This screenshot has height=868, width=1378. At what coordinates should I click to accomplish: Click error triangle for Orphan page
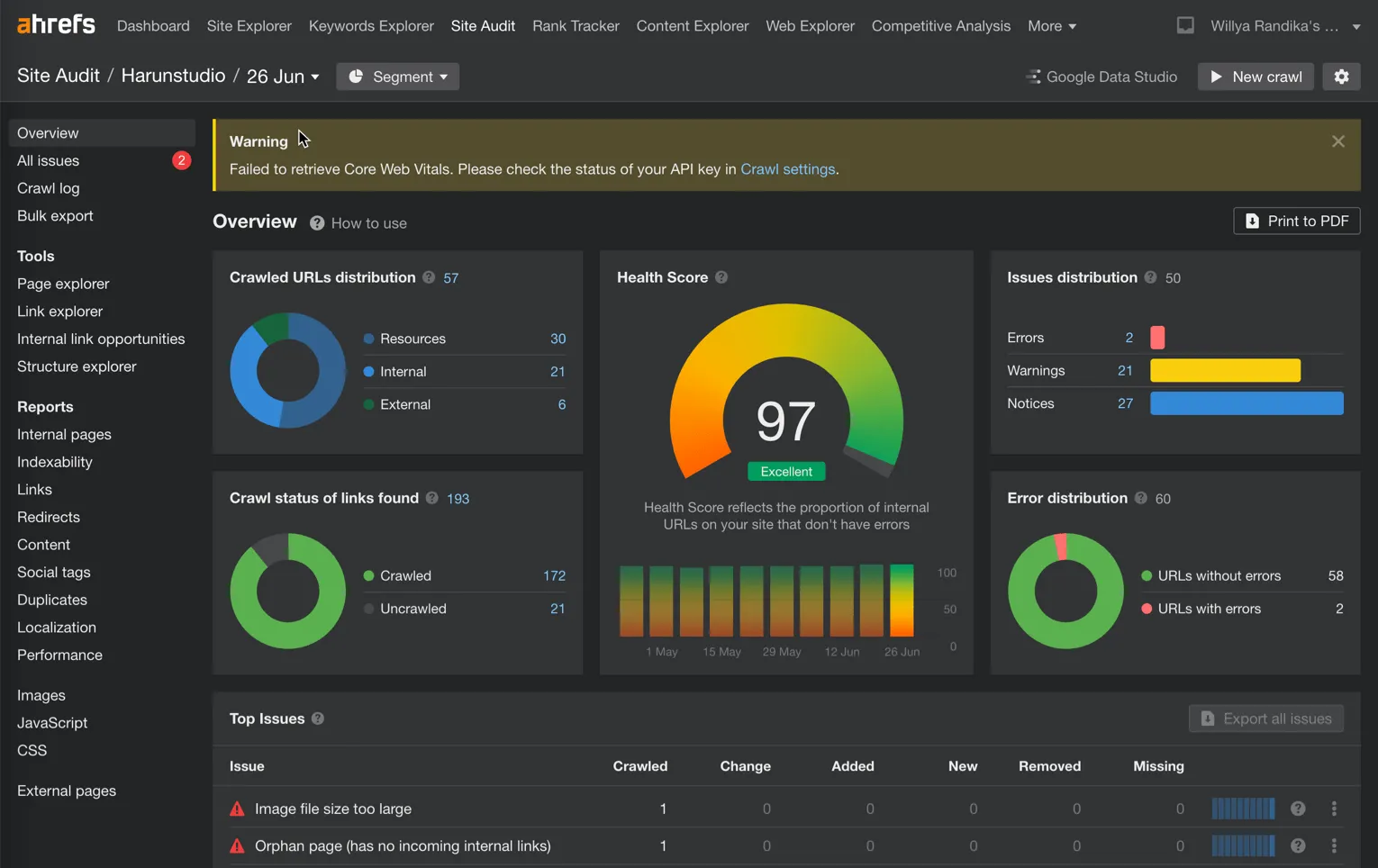point(237,845)
